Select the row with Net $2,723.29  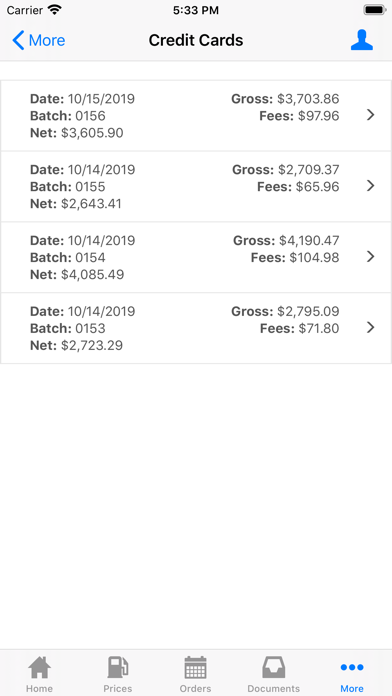pos(196,328)
